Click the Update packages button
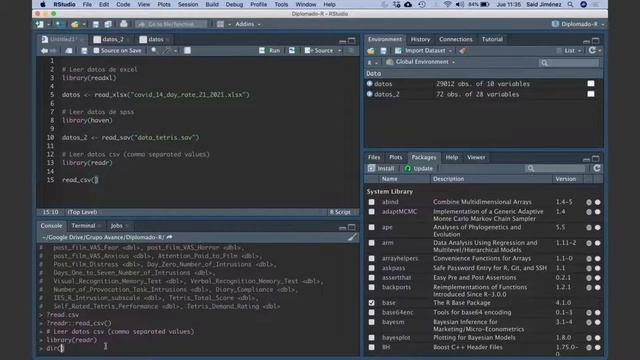The width and height of the screenshot is (640, 360). click(x=418, y=168)
